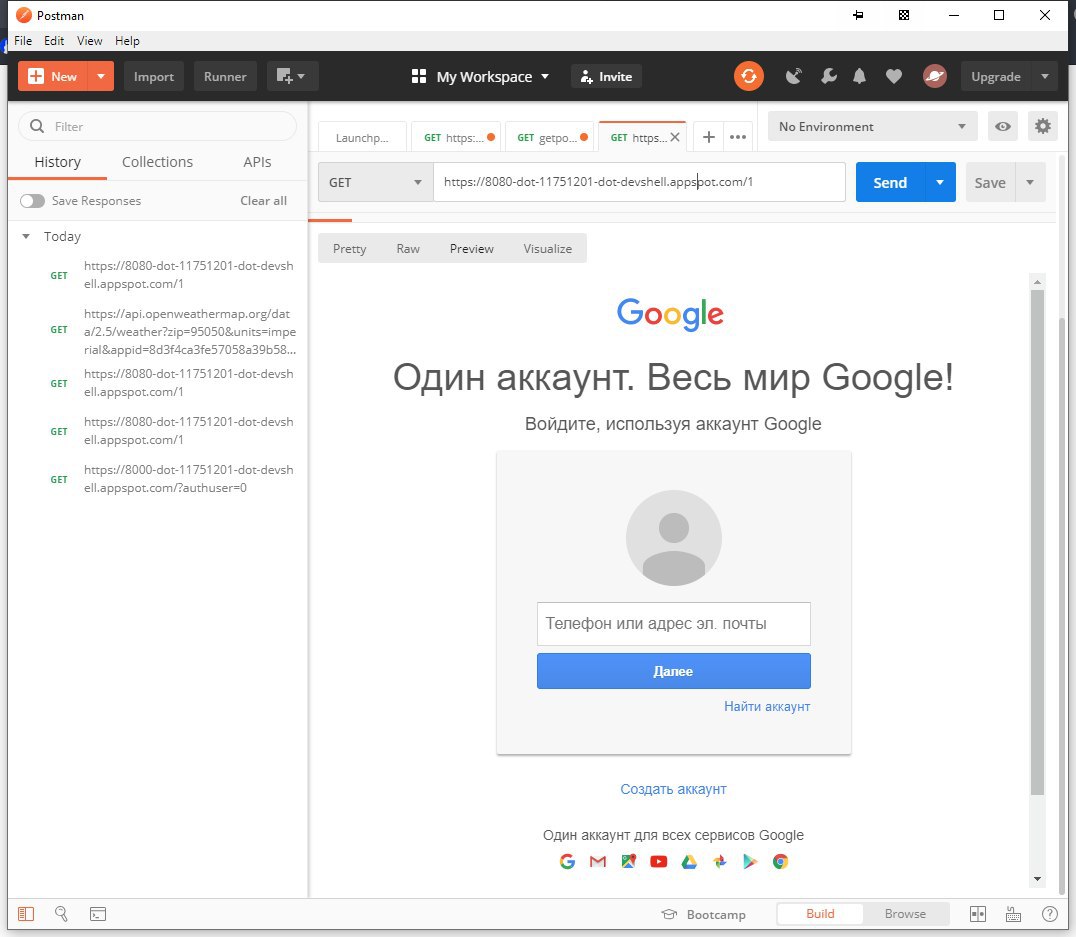Click the Chrome icon in response preview
This screenshot has height=937, width=1076.
[x=780, y=861]
